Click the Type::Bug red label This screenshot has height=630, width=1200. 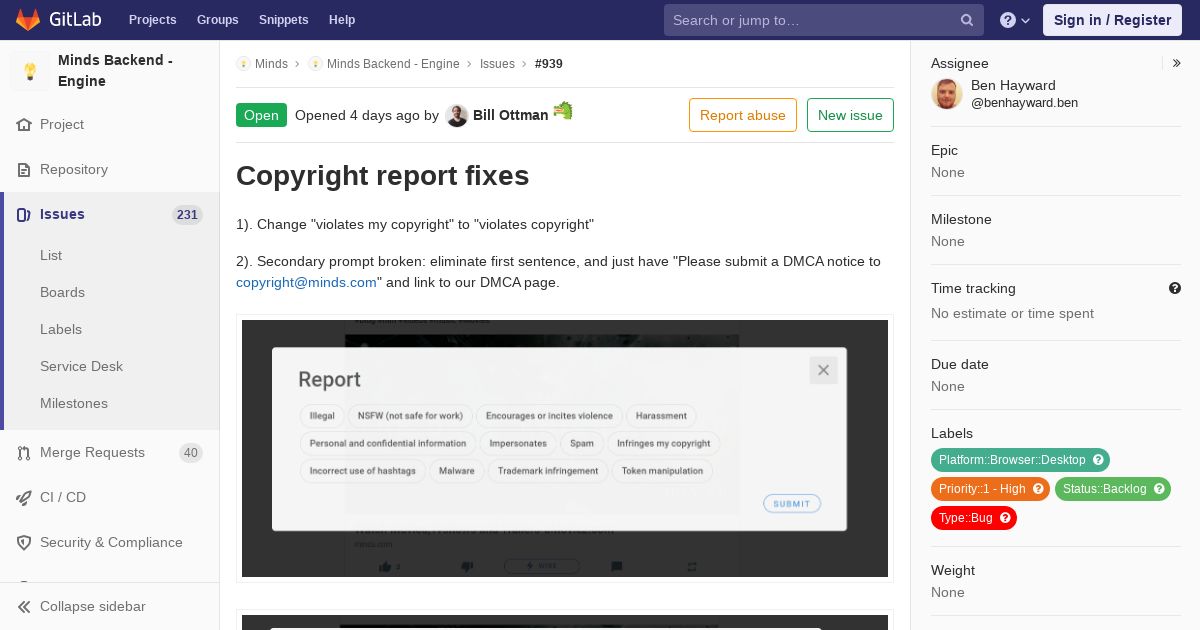click(x=965, y=518)
